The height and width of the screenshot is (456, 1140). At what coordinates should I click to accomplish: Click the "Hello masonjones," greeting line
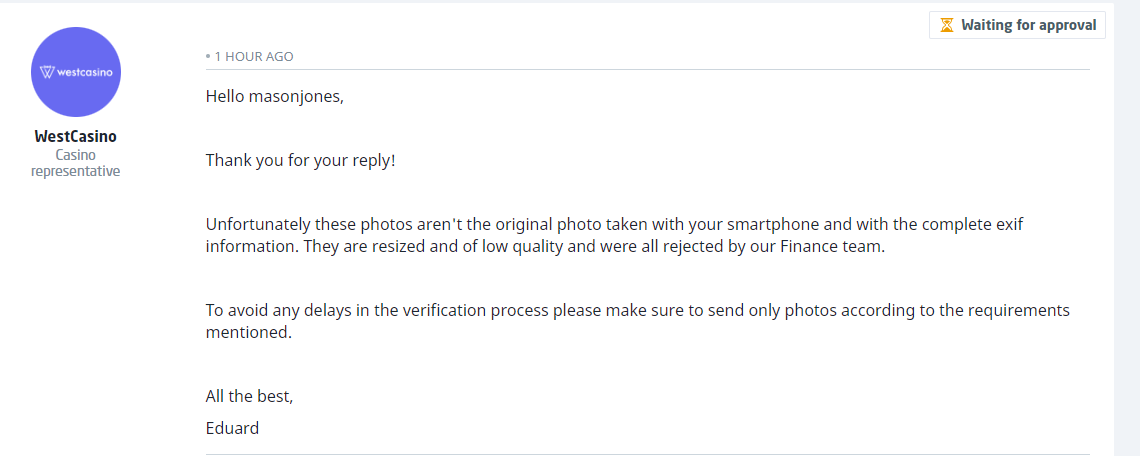(274, 96)
